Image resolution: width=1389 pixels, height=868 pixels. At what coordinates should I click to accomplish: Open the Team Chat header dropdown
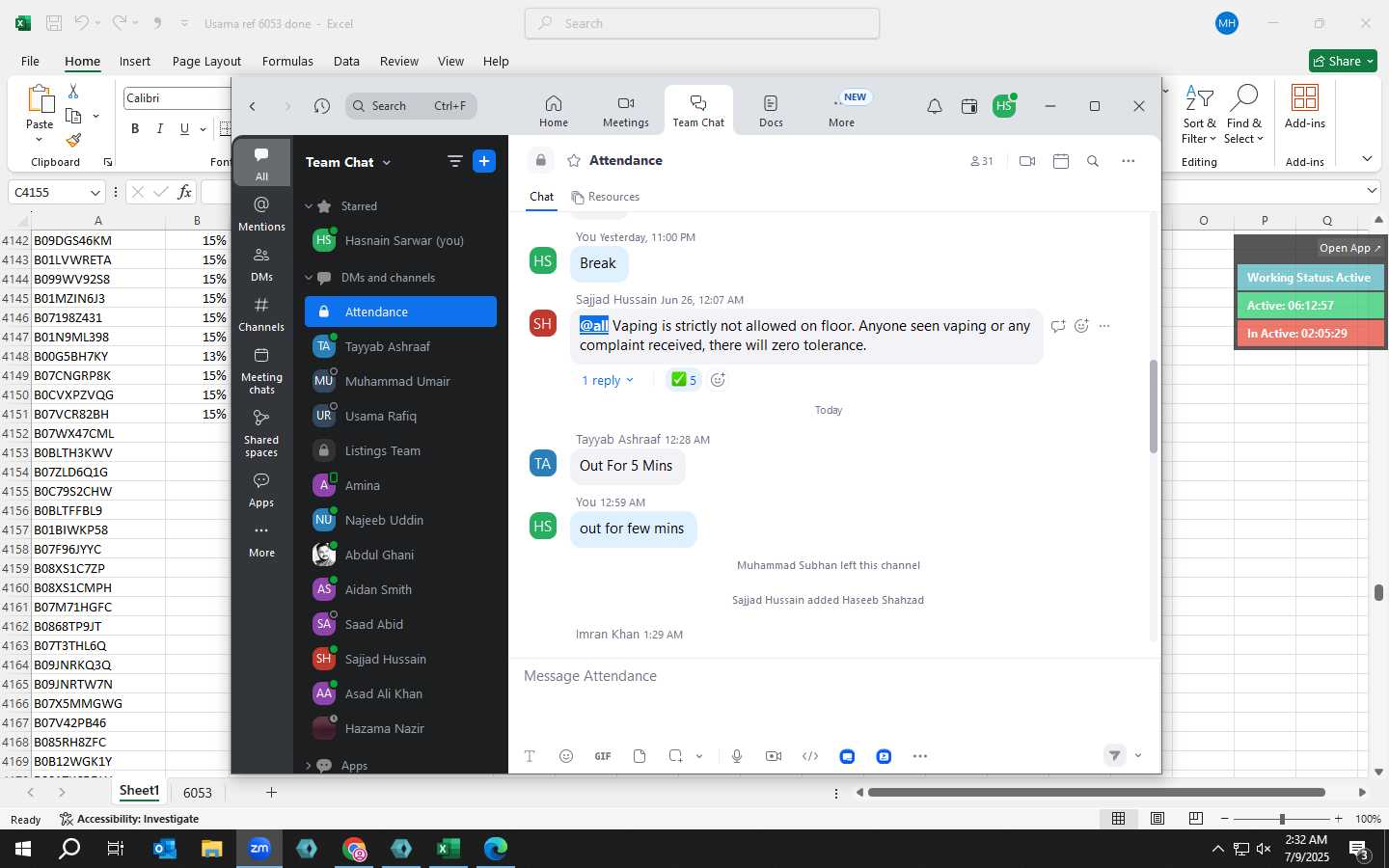click(x=348, y=162)
